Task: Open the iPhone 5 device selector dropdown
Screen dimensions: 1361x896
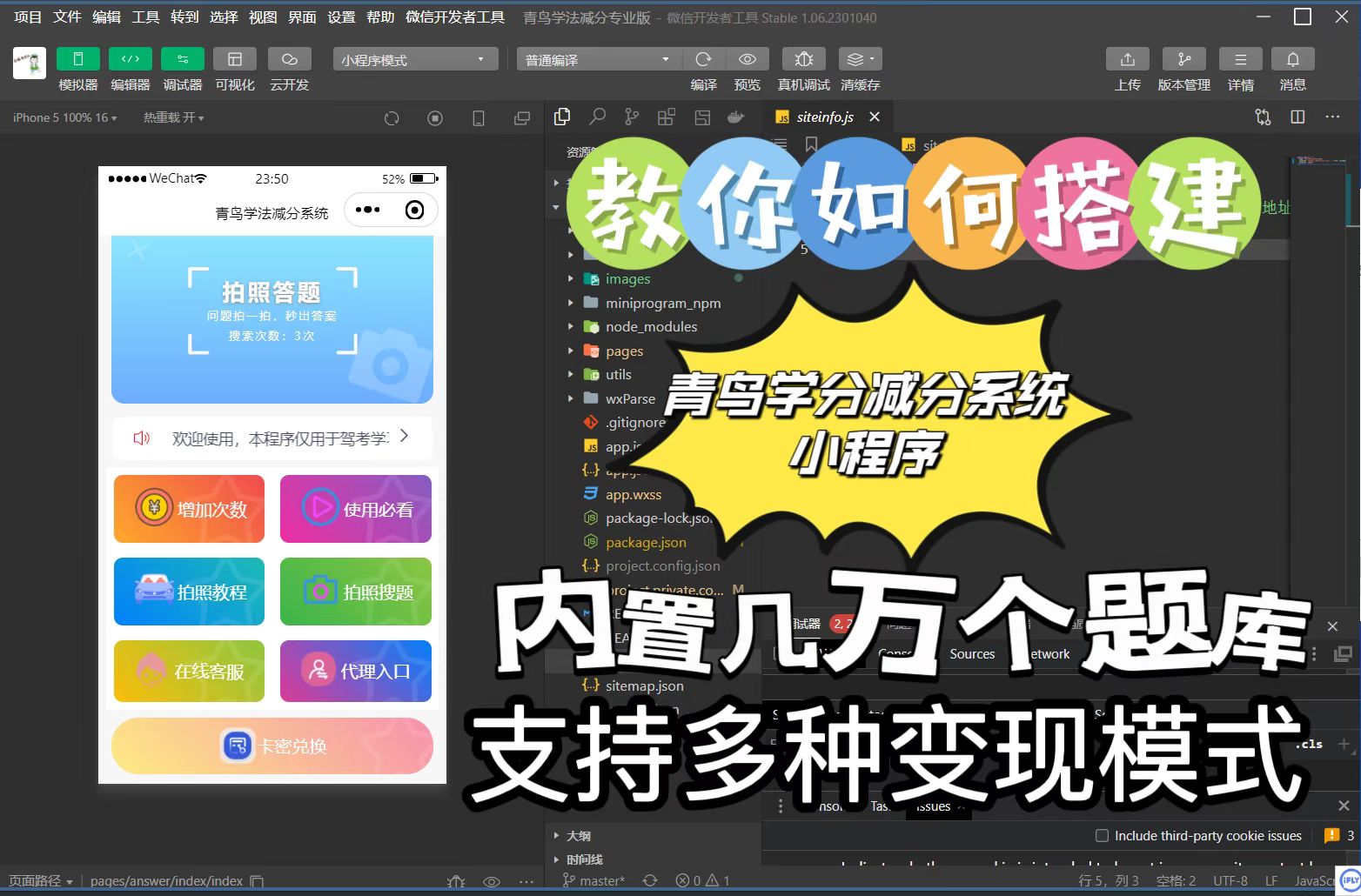Action: point(64,117)
